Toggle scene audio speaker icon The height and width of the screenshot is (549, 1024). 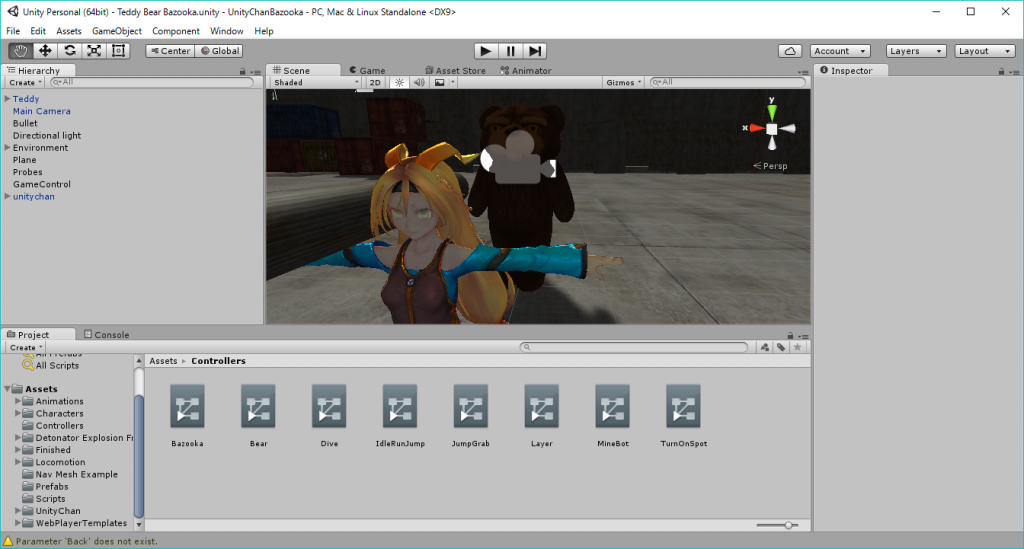click(419, 83)
